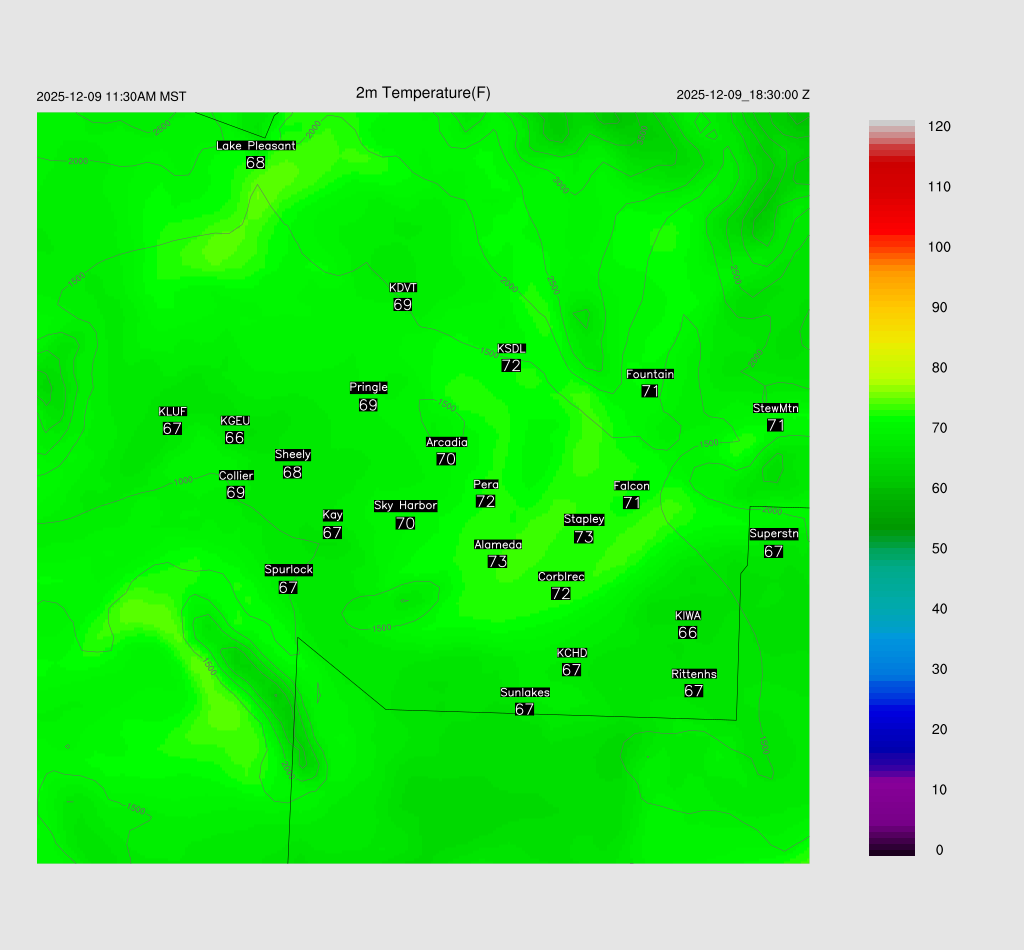The width and height of the screenshot is (1024, 950).
Task: Click the Arcadia station temperature value
Action: 446,459
